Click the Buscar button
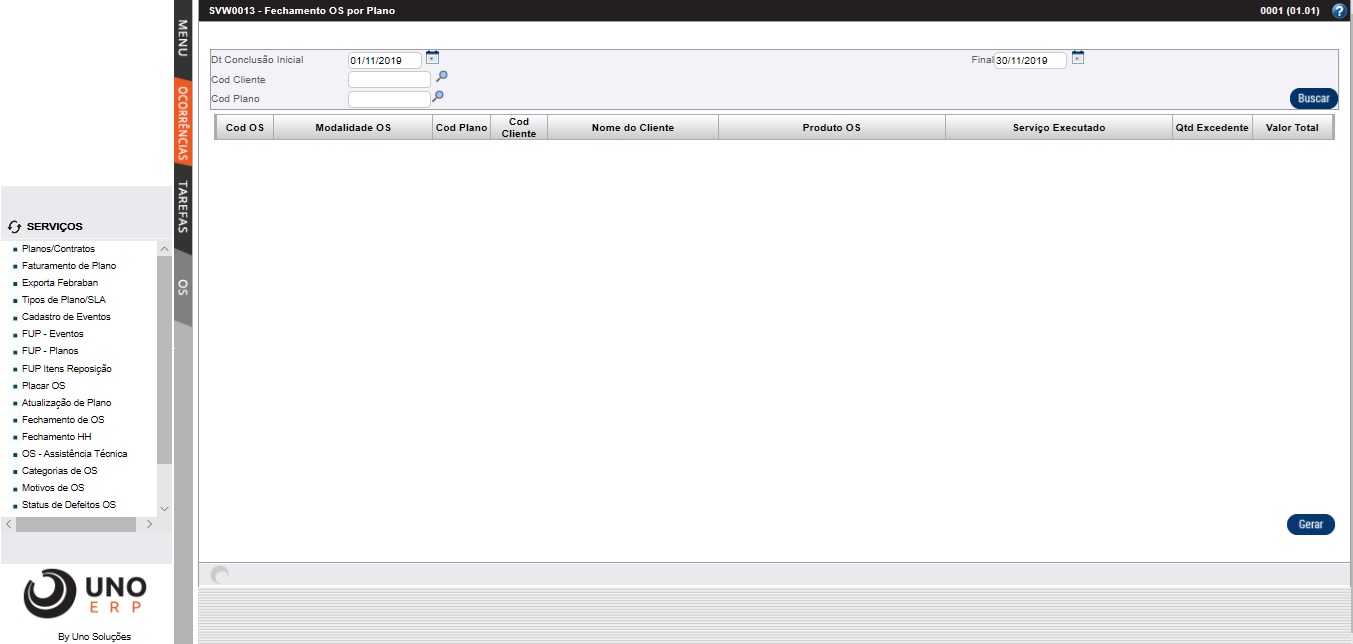 1312,98
